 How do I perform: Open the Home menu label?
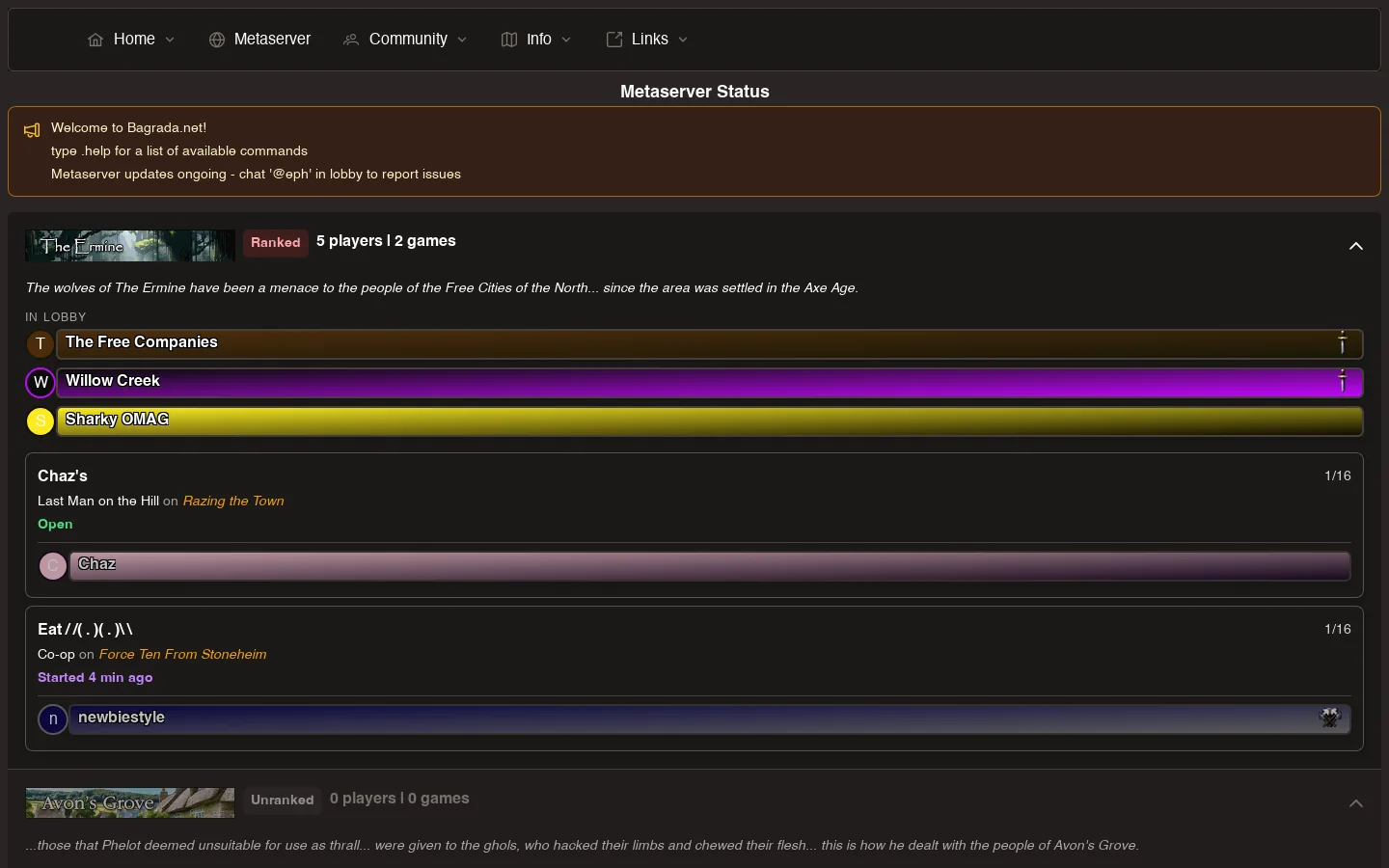[134, 40]
